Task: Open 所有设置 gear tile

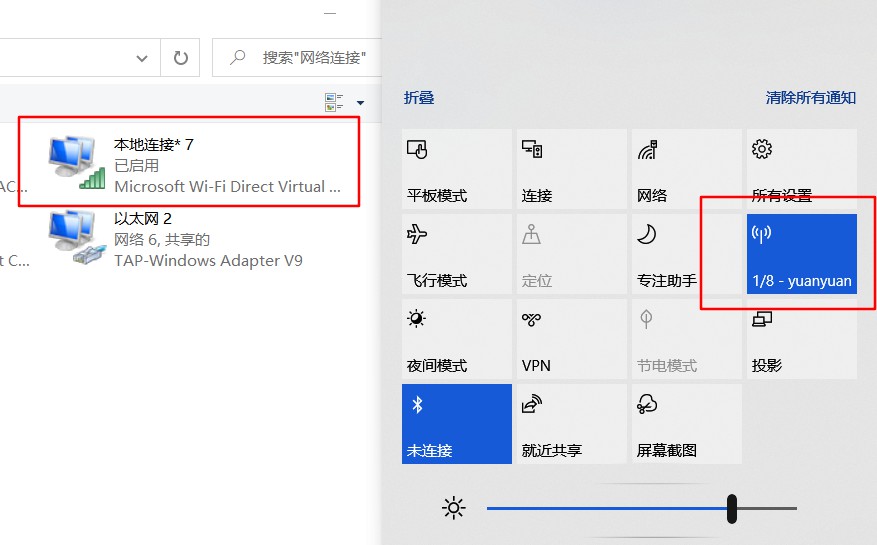Action: coord(802,169)
